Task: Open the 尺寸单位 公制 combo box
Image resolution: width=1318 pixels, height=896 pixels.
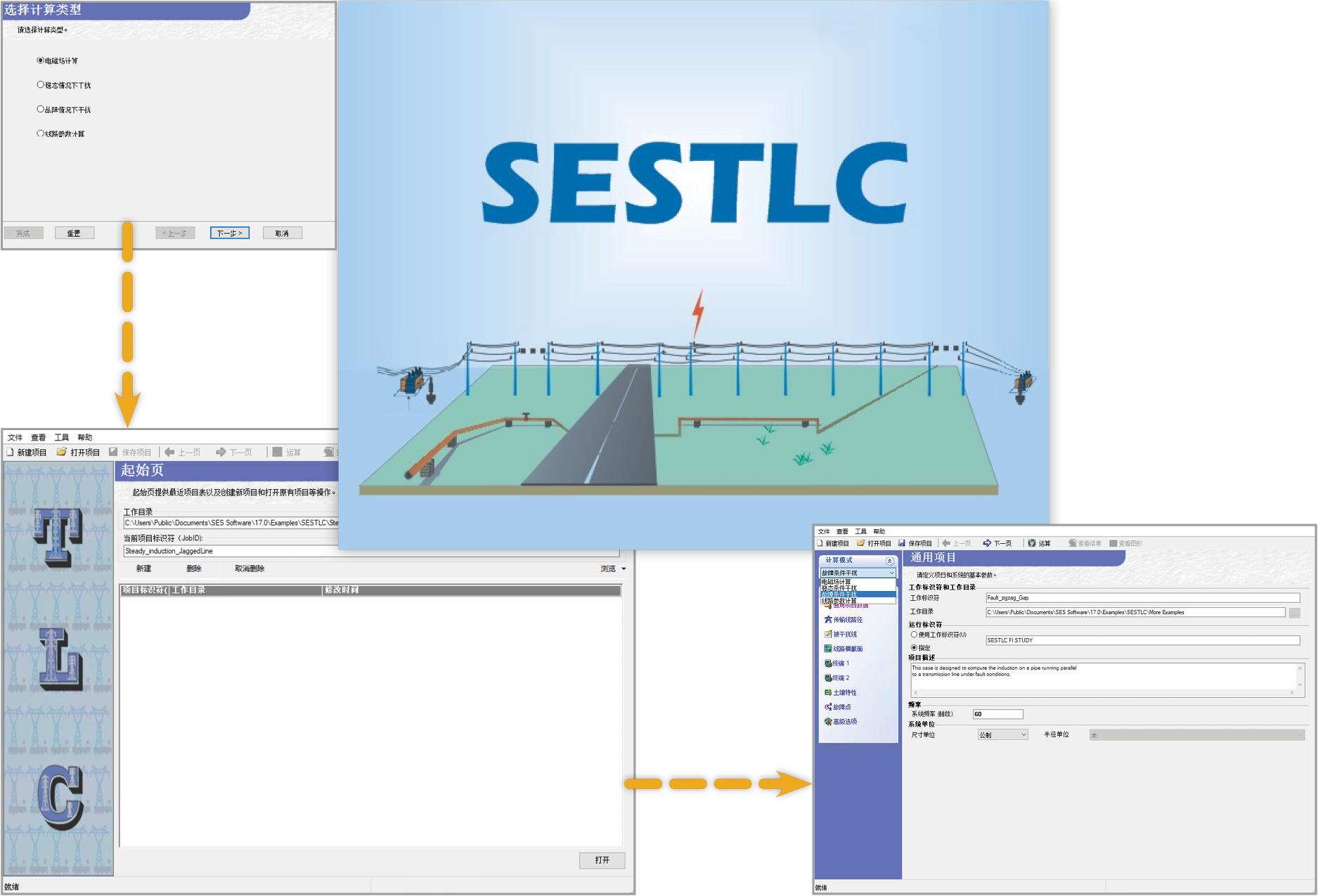Action: [x=1003, y=735]
